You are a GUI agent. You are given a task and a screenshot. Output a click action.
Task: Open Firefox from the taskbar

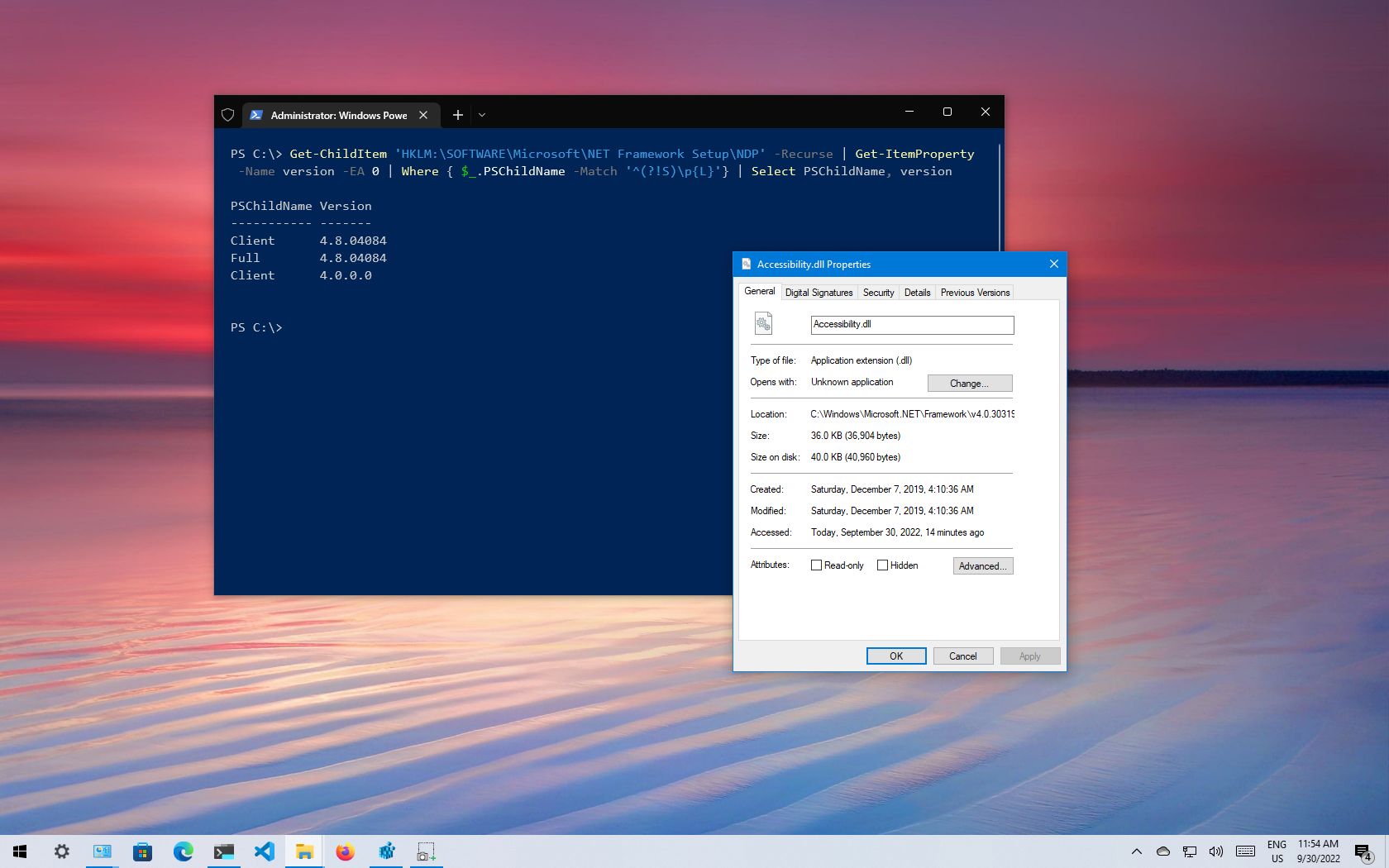pos(345,851)
